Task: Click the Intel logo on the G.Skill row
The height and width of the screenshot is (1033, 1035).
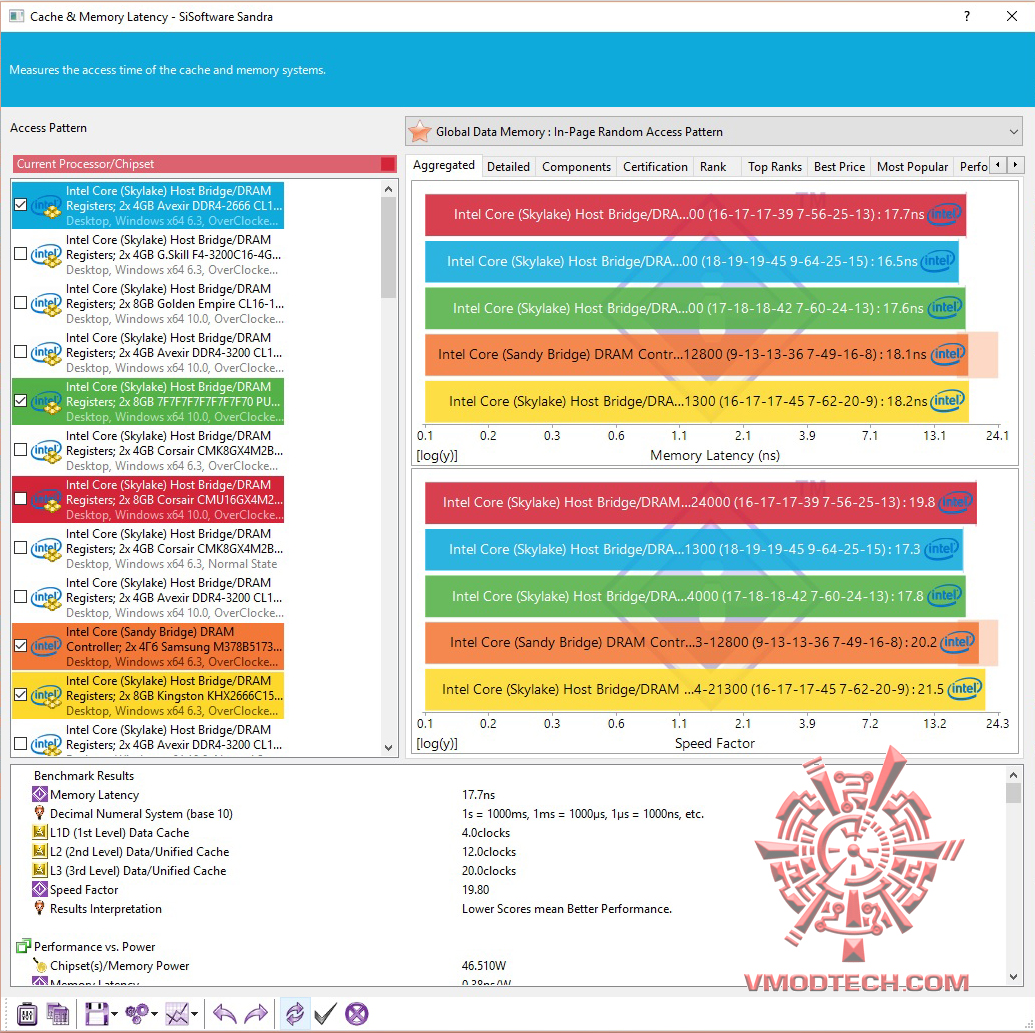Action: (46, 255)
